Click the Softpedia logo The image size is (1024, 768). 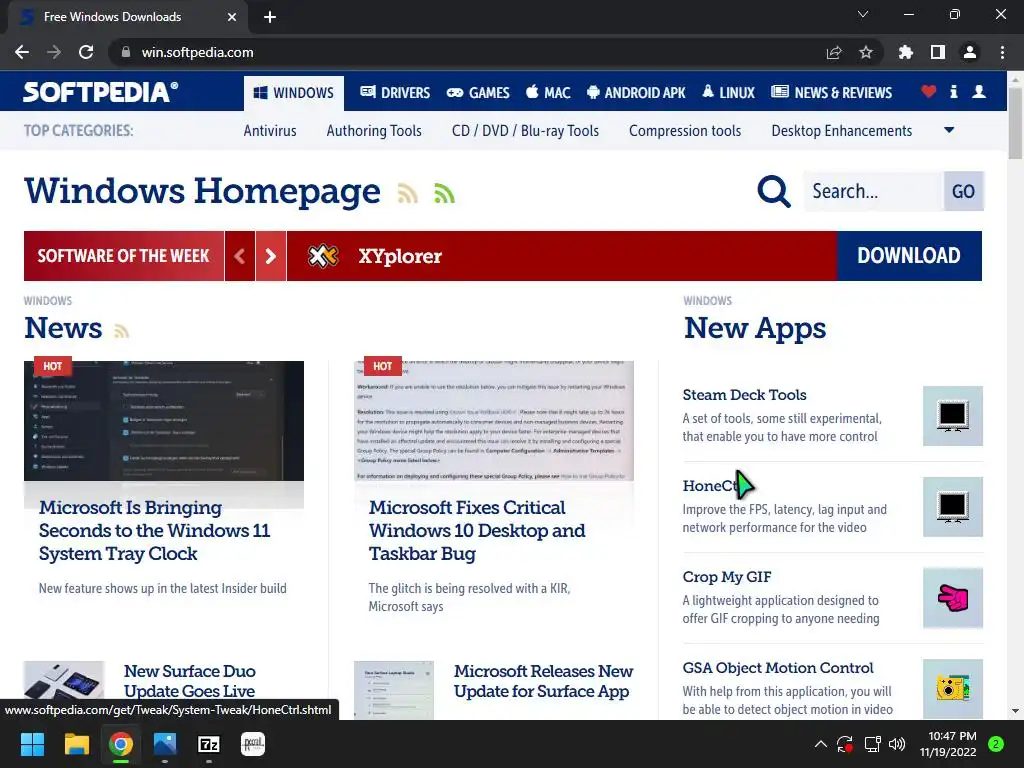click(100, 92)
